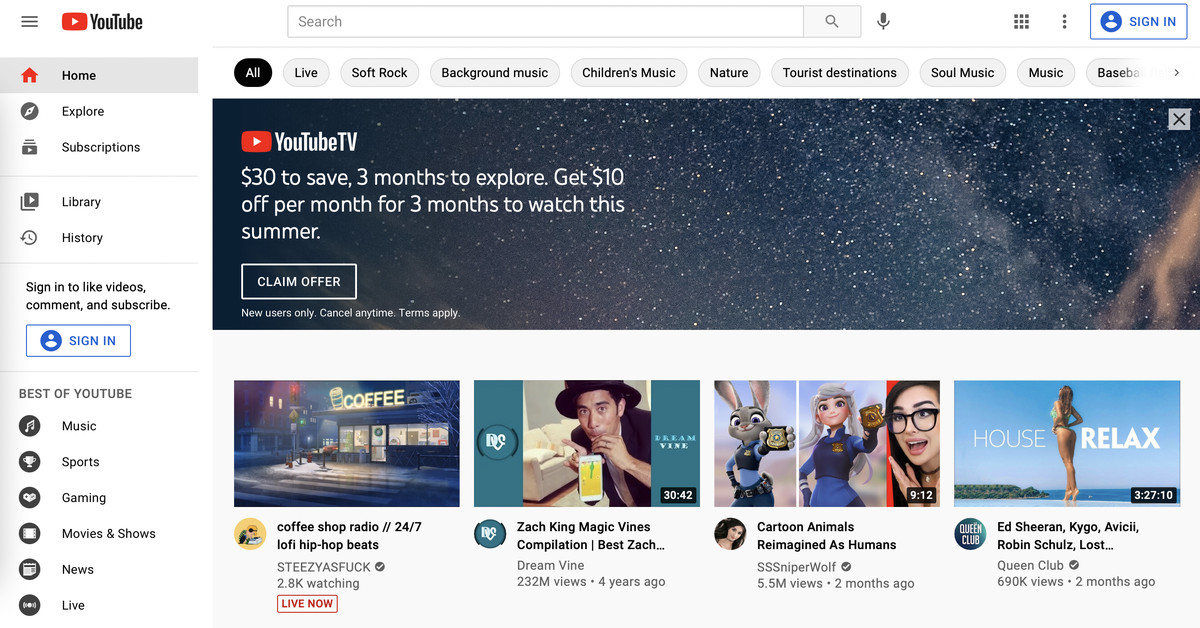This screenshot has height=628, width=1200.
Task: Open the SSSniperWolf channel name link
Action: 796,567
